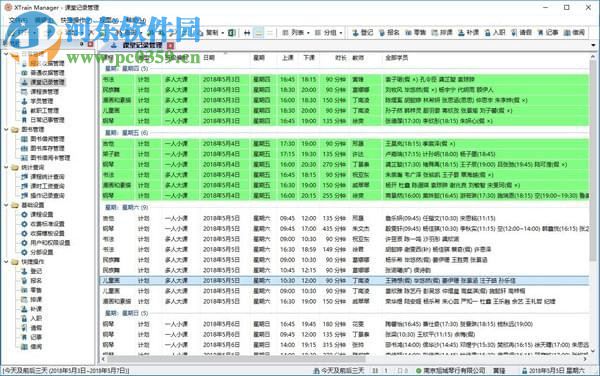Pin the left navigation panel
Screen dimensions: 600x376
pyautogui.click(x=82, y=44)
